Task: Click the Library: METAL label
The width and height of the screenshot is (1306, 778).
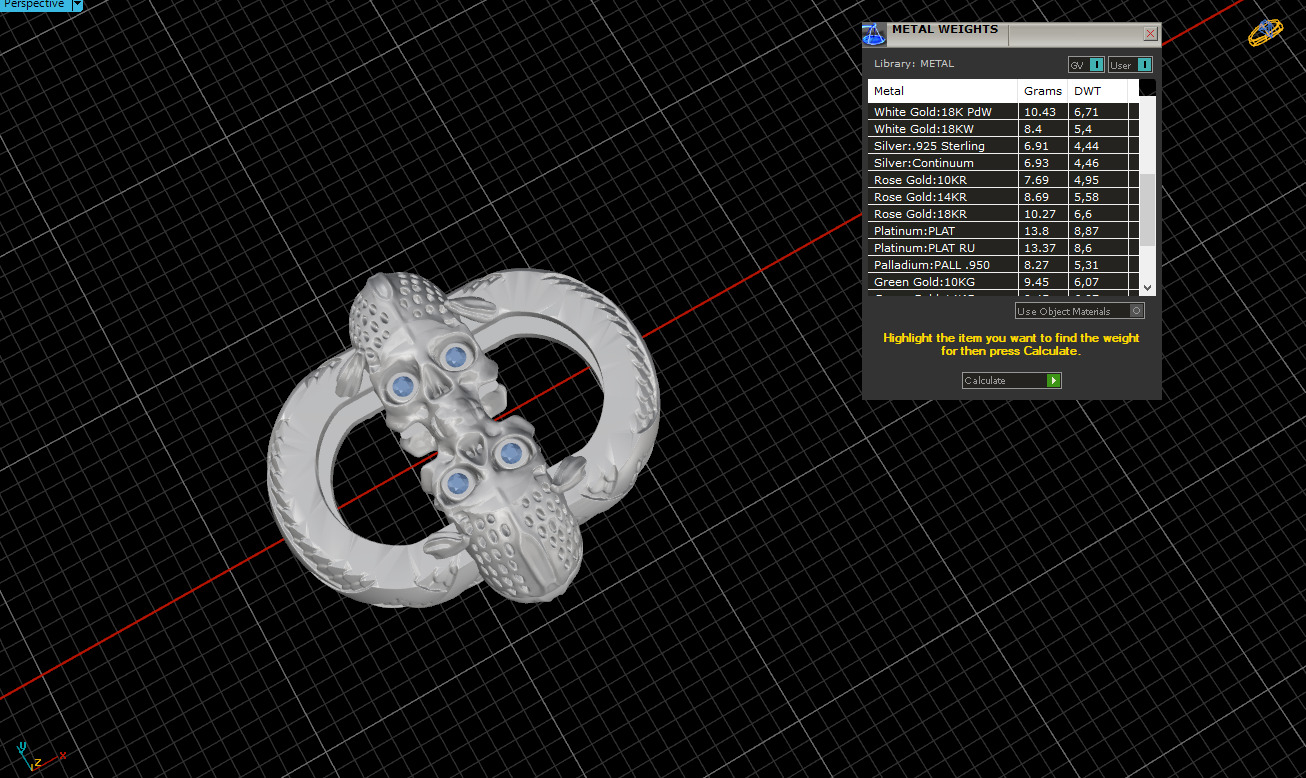Action: point(914,64)
